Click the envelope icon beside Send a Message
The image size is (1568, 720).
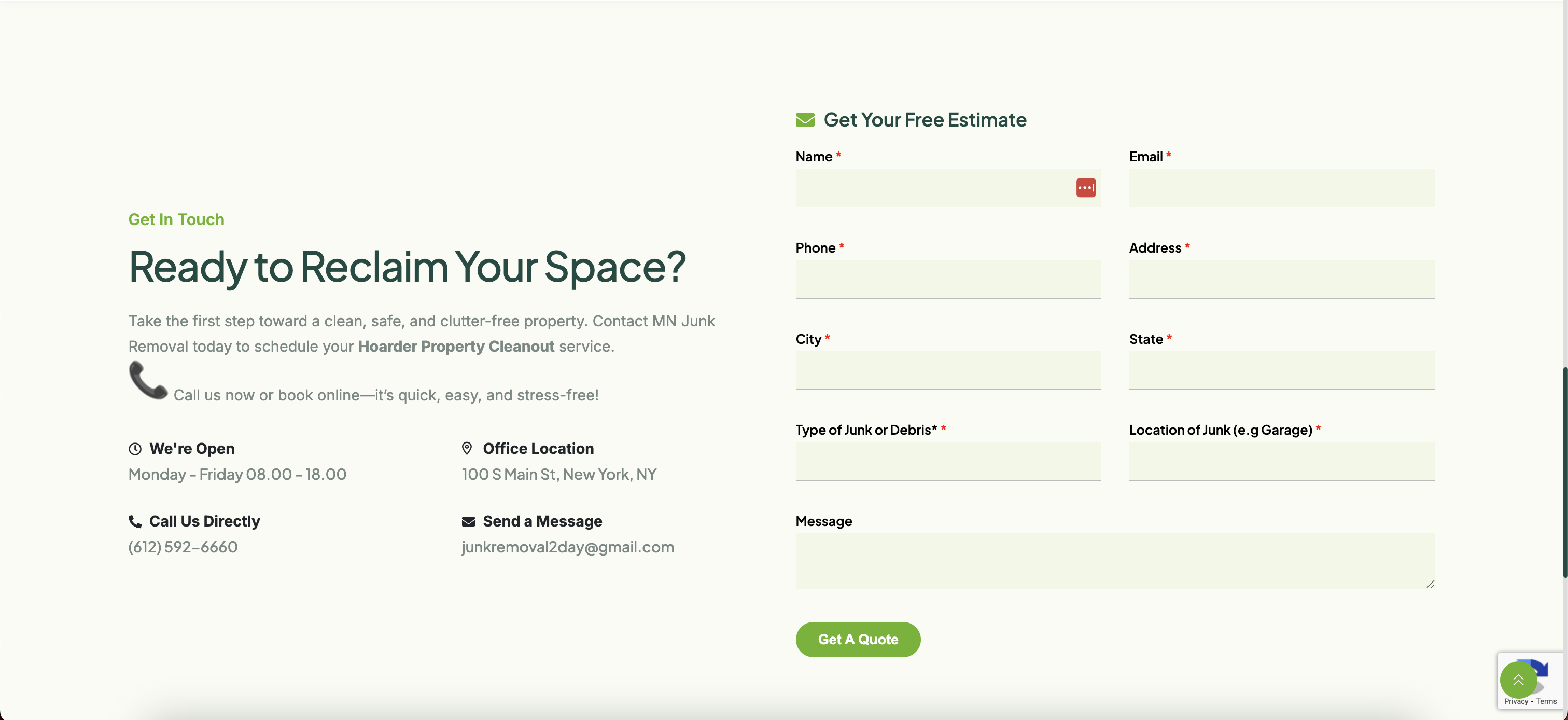[468, 521]
